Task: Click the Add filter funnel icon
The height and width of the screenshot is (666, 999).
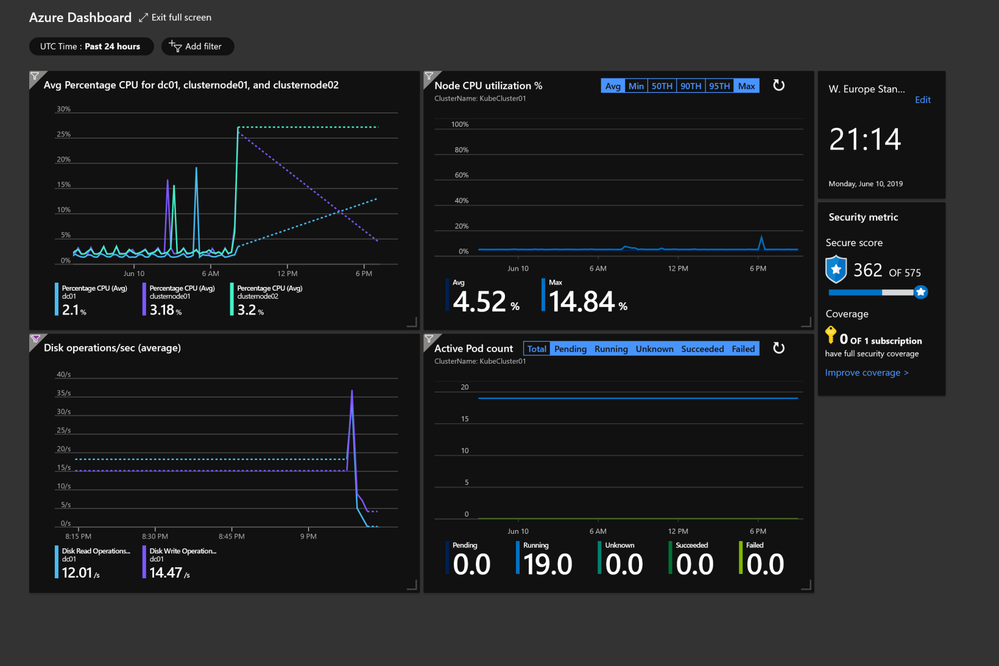Action: click(x=175, y=46)
